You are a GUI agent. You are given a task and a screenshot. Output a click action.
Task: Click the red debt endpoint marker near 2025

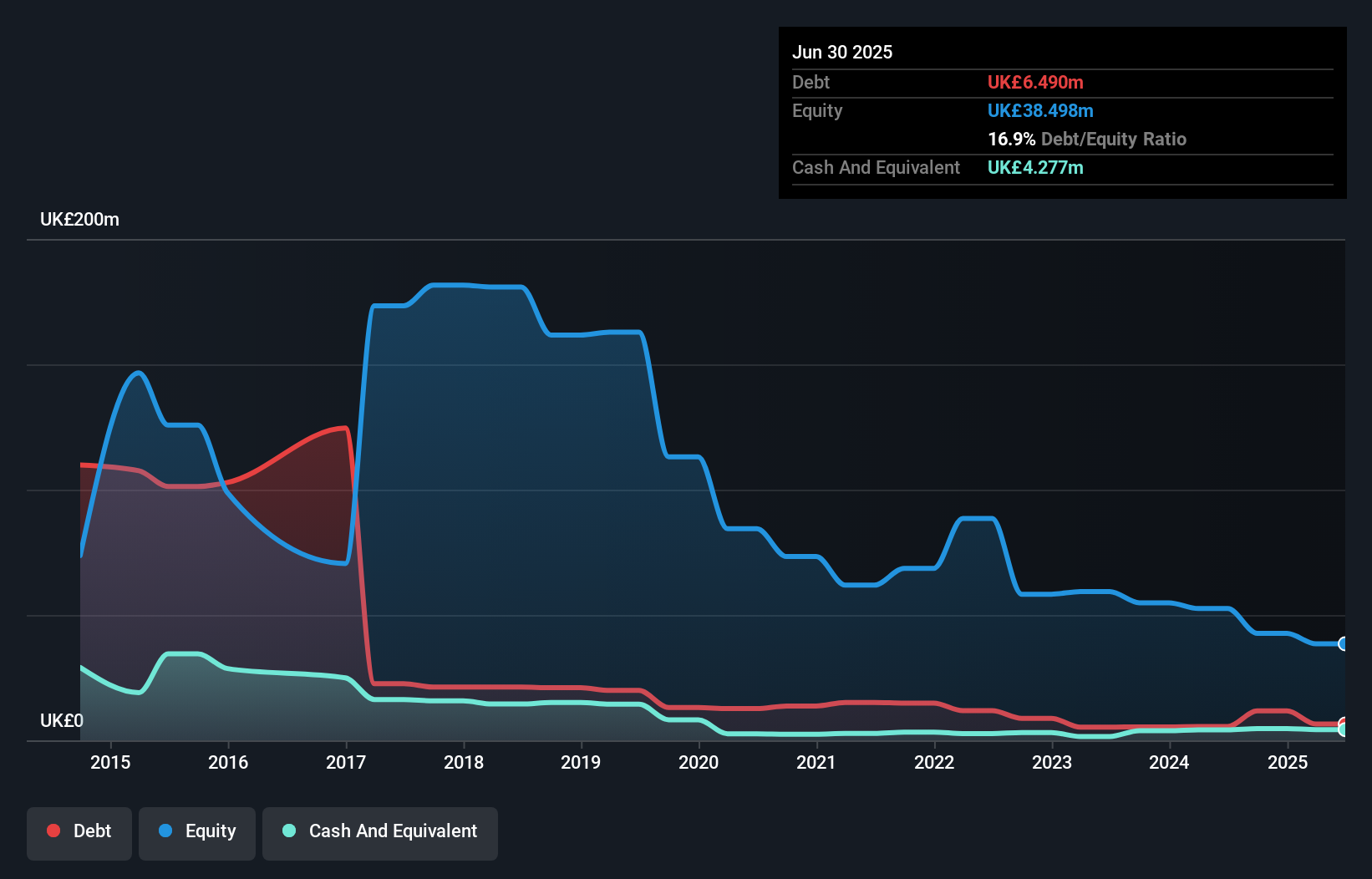click(1341, 720)
